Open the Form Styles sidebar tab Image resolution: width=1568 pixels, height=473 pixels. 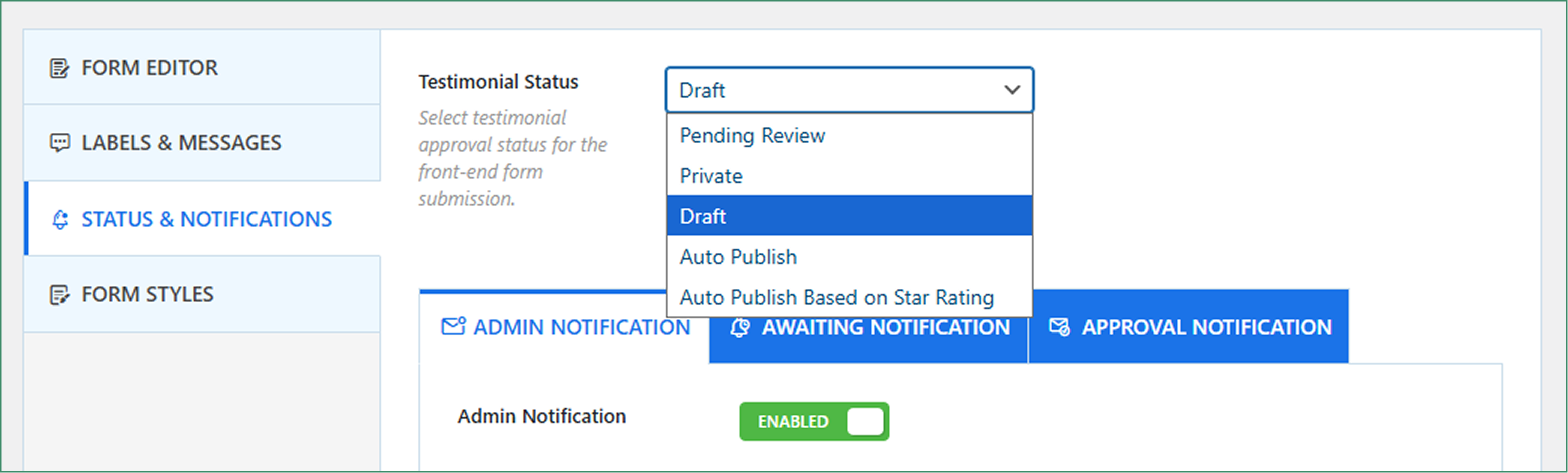click(x=202, y=295)
